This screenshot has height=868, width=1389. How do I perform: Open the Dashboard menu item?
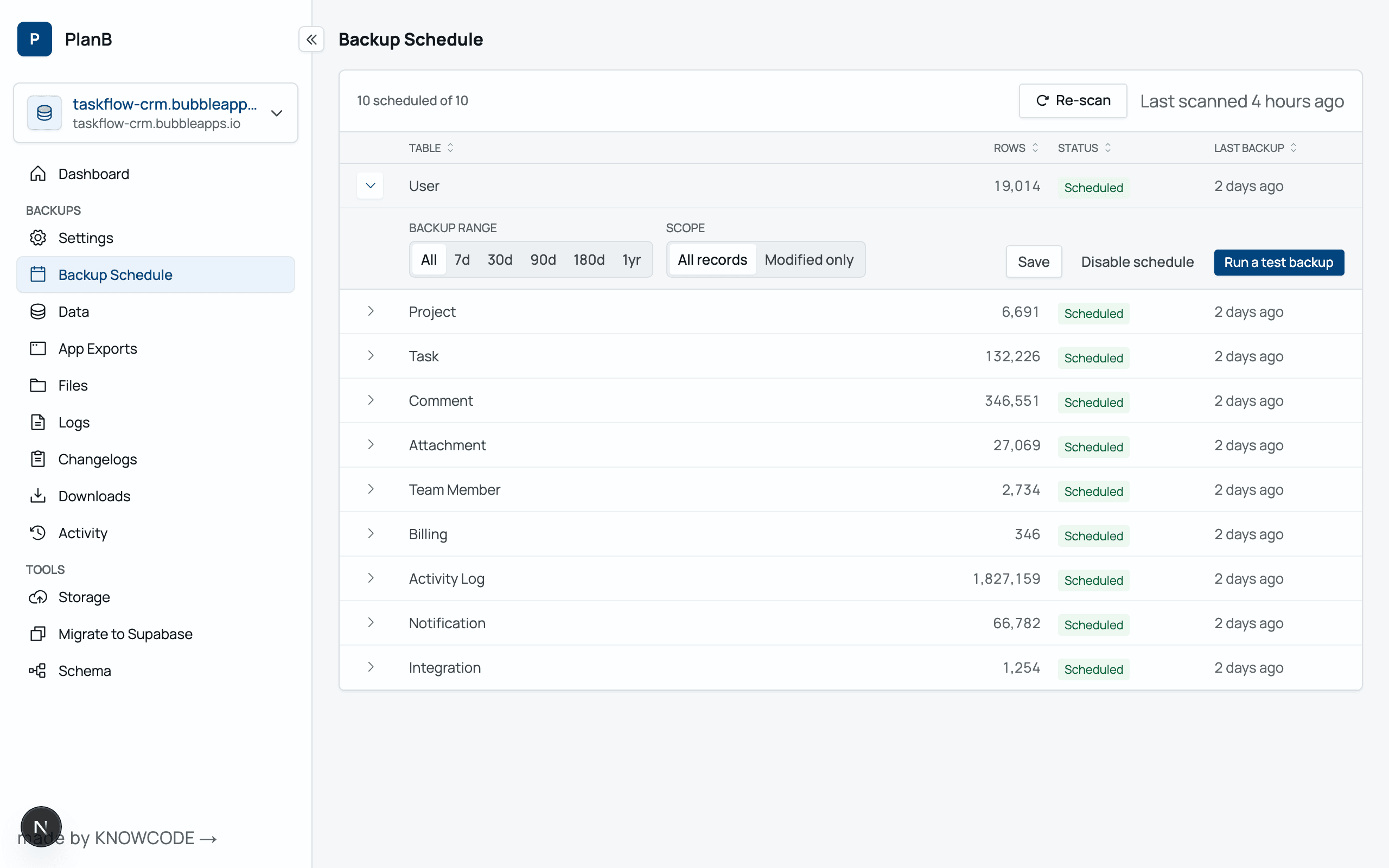(156, 174)
